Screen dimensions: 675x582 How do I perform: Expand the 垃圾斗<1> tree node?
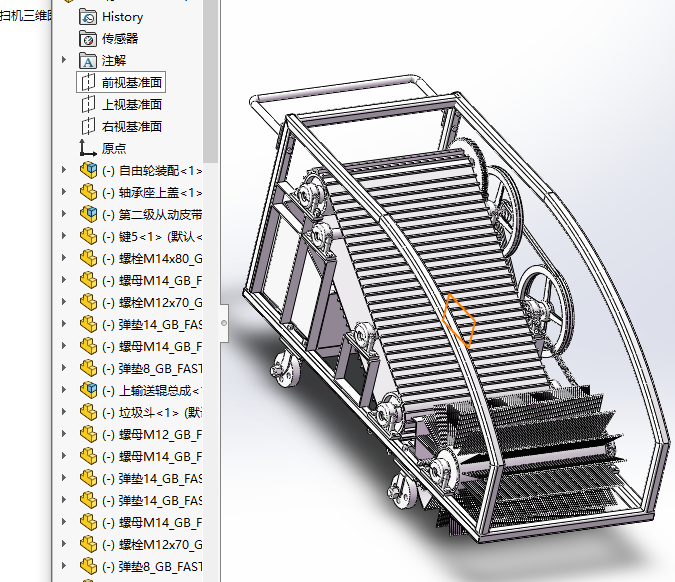tap(64, 412)
